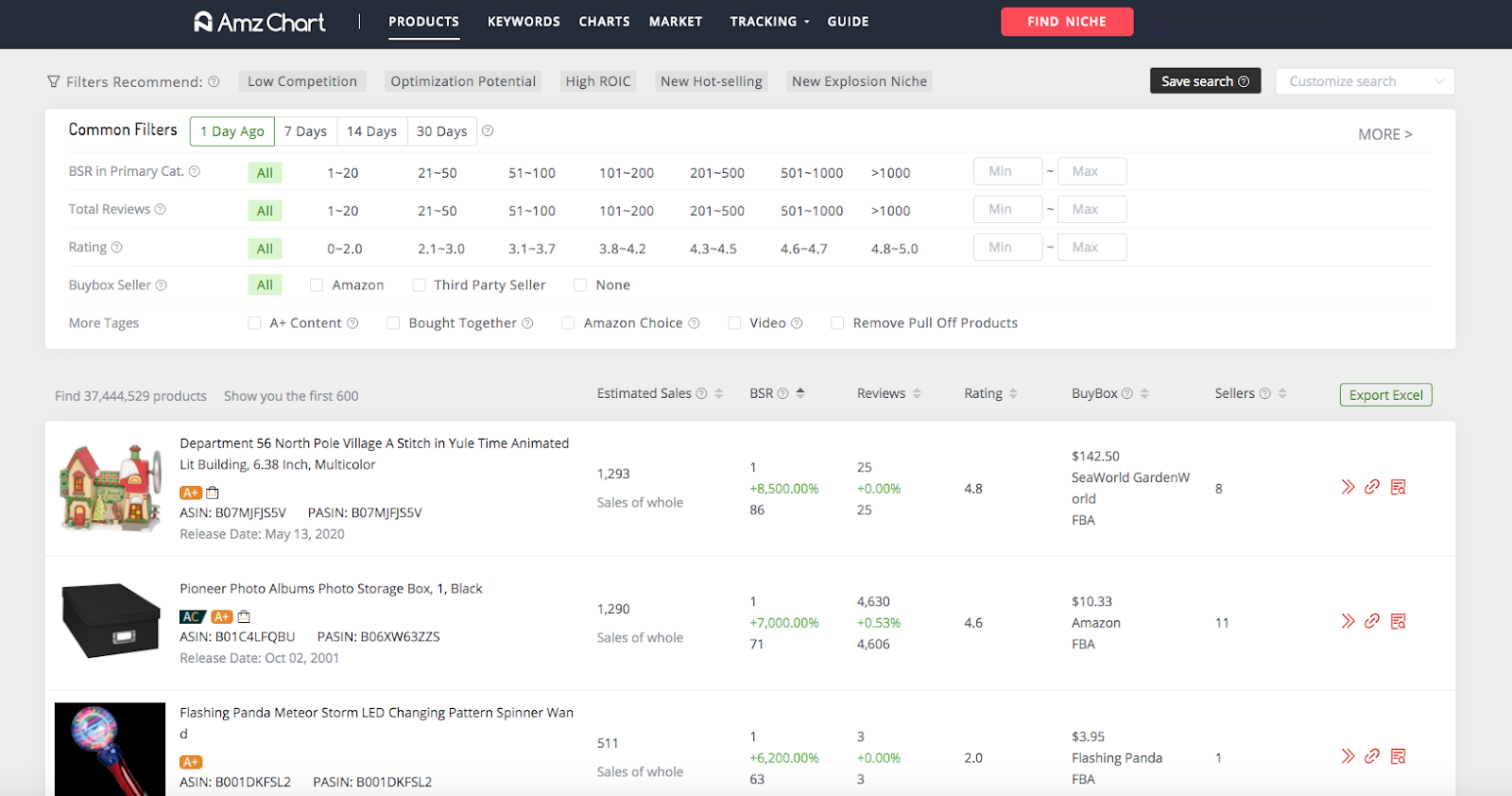Click the Save search button
1512x796 pixels.
(x=1205, y=81)
